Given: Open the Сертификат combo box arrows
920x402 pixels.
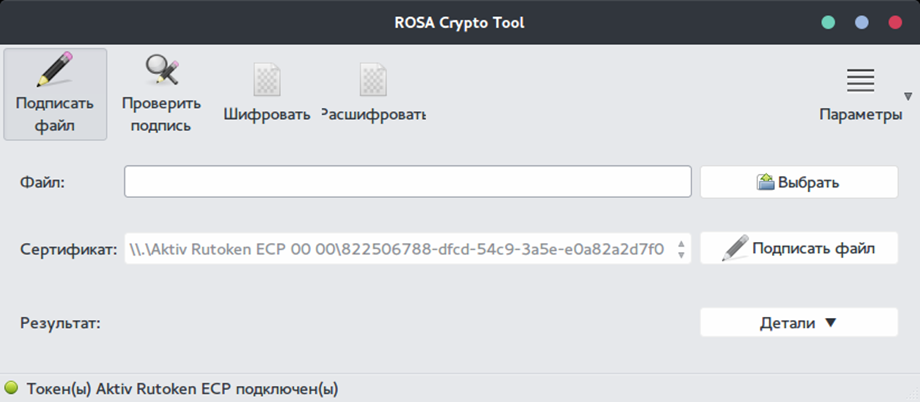Looking at the screenshot, I should (x=681, y=249).
